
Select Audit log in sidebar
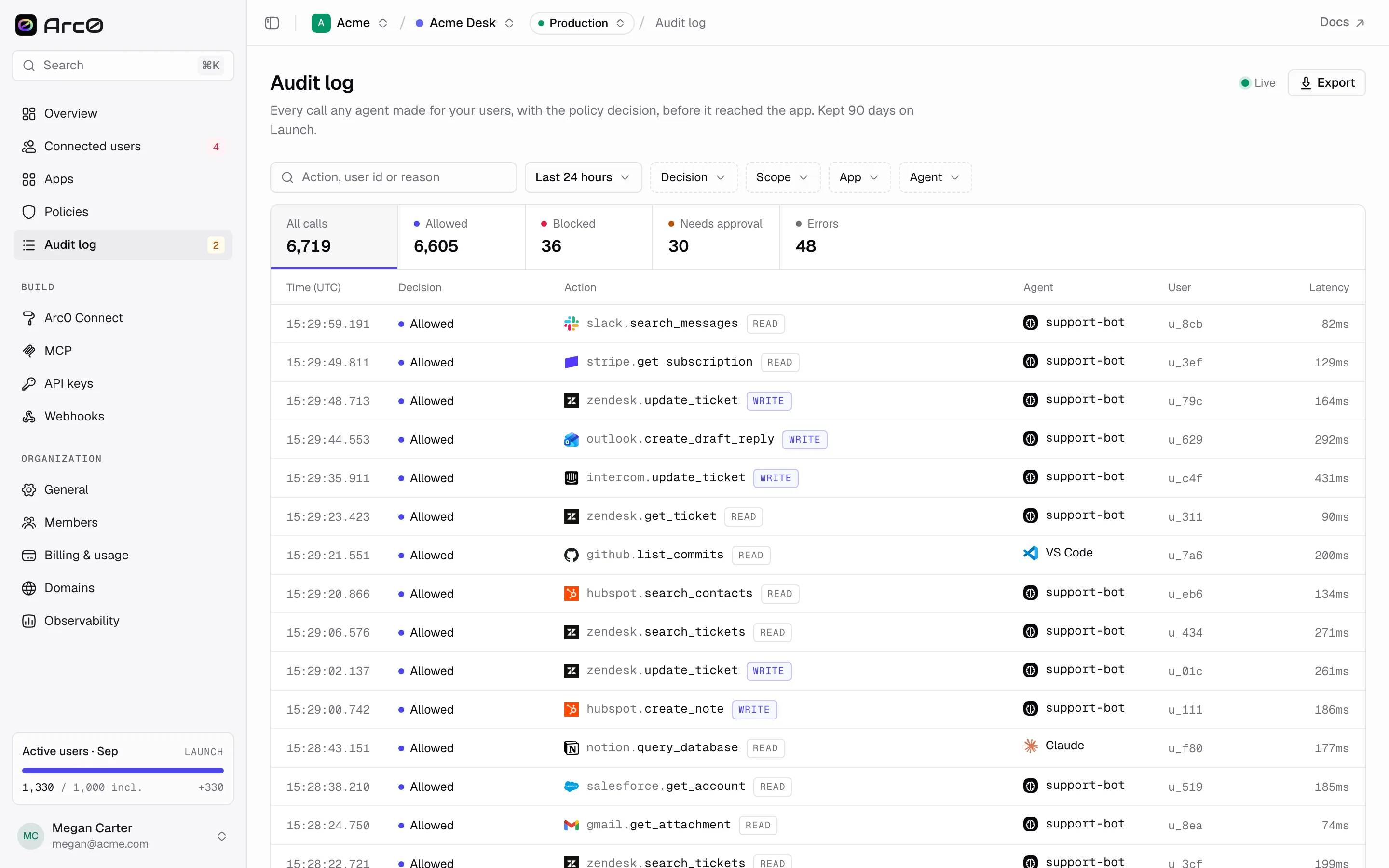tap(123, 244)
